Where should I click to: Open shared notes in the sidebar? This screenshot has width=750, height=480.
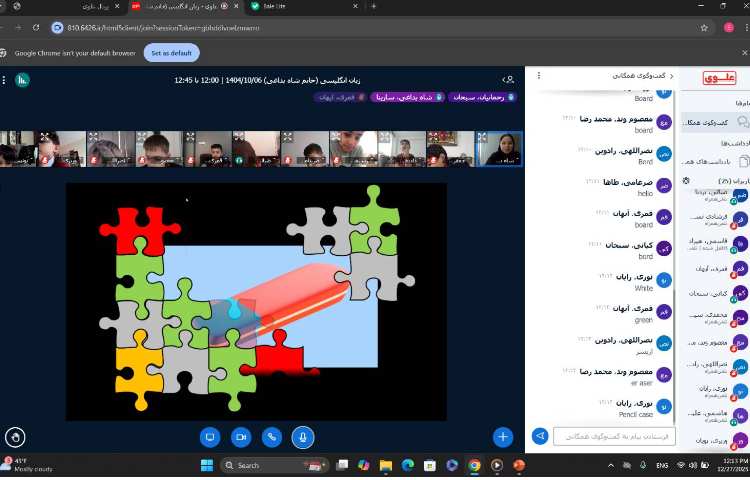[x=714, y=160]
